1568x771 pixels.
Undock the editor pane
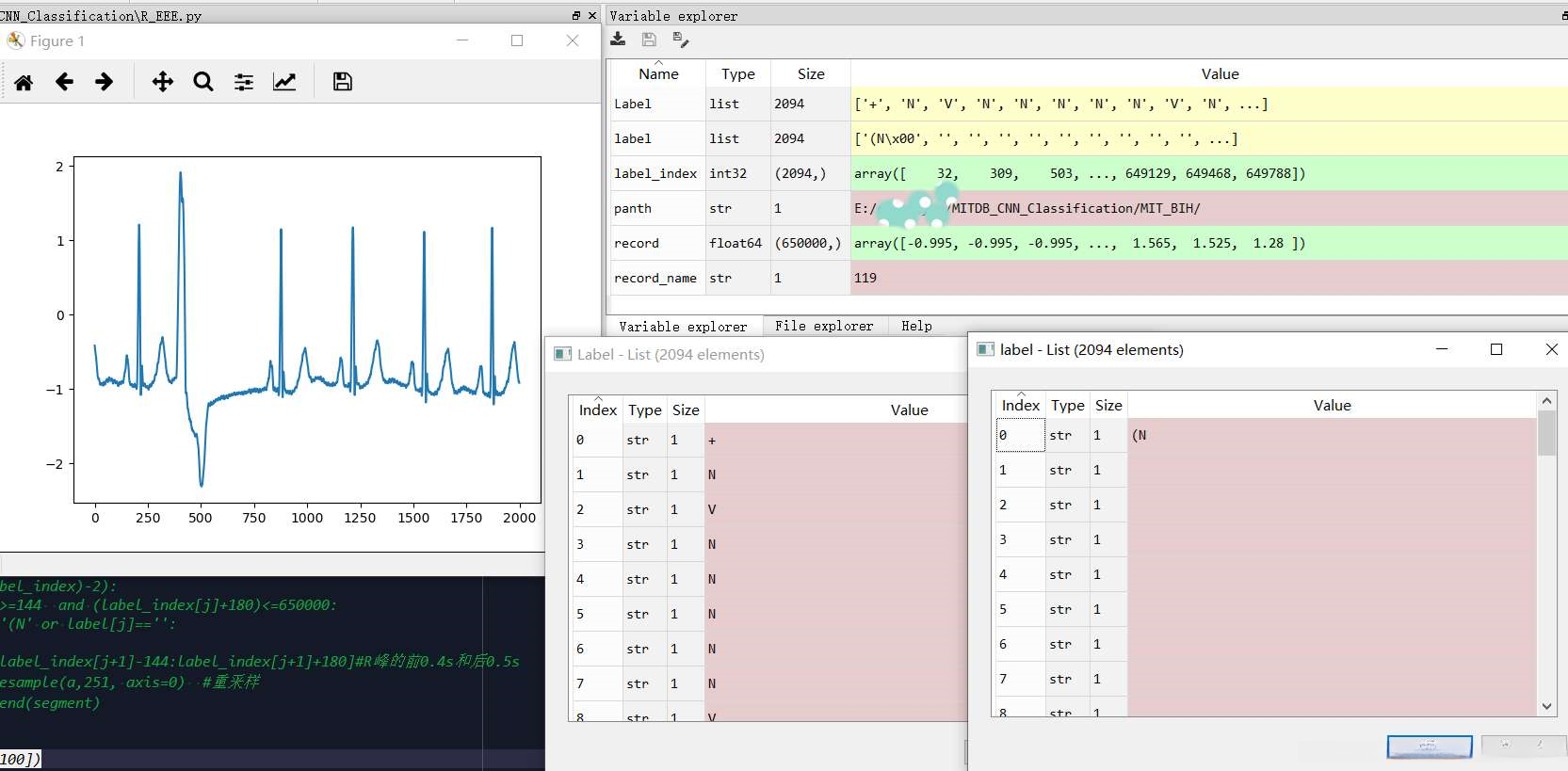pos(576,15)
